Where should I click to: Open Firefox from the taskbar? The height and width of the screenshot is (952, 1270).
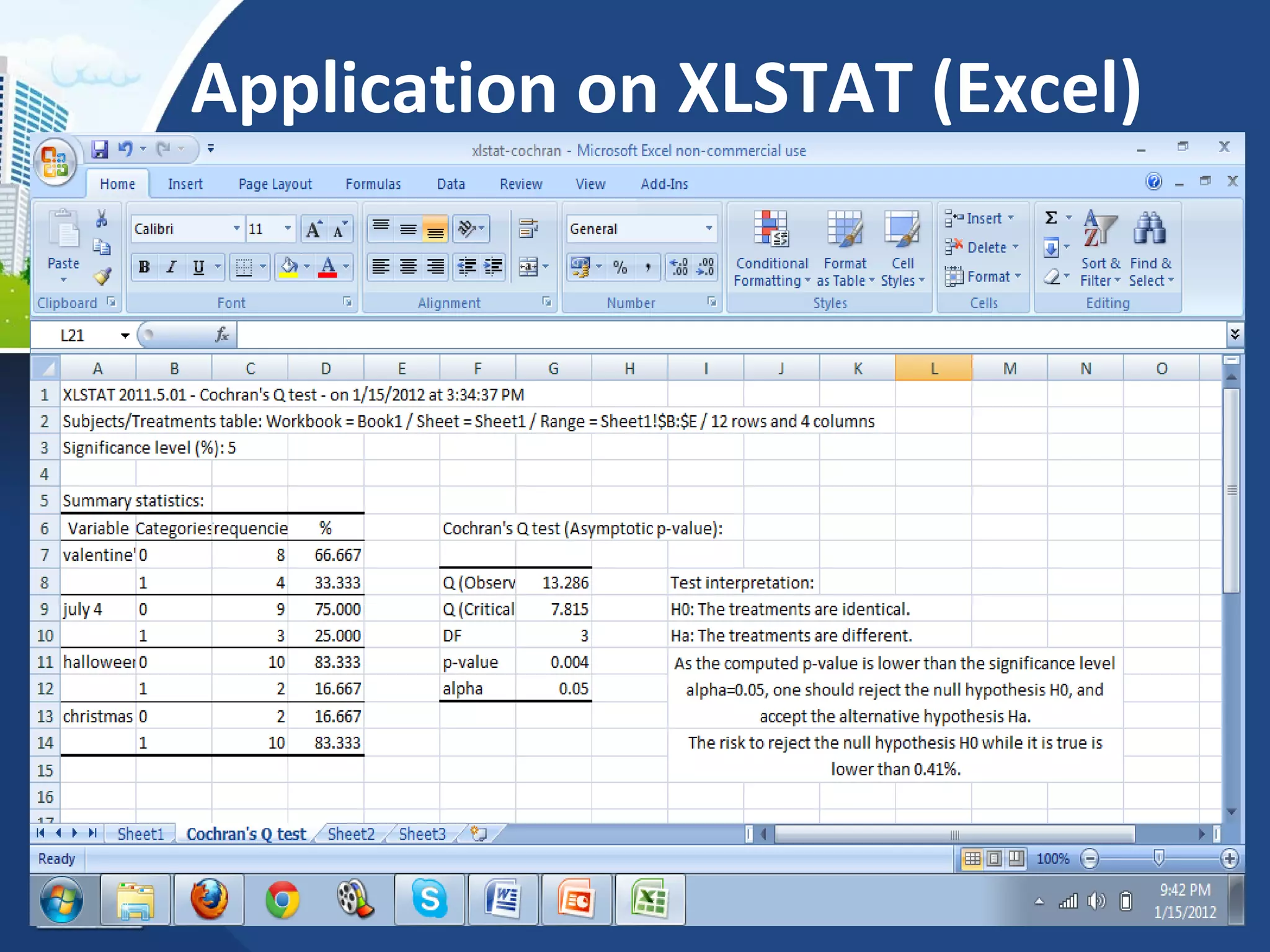pyautogui.click(x=209, y=899)
